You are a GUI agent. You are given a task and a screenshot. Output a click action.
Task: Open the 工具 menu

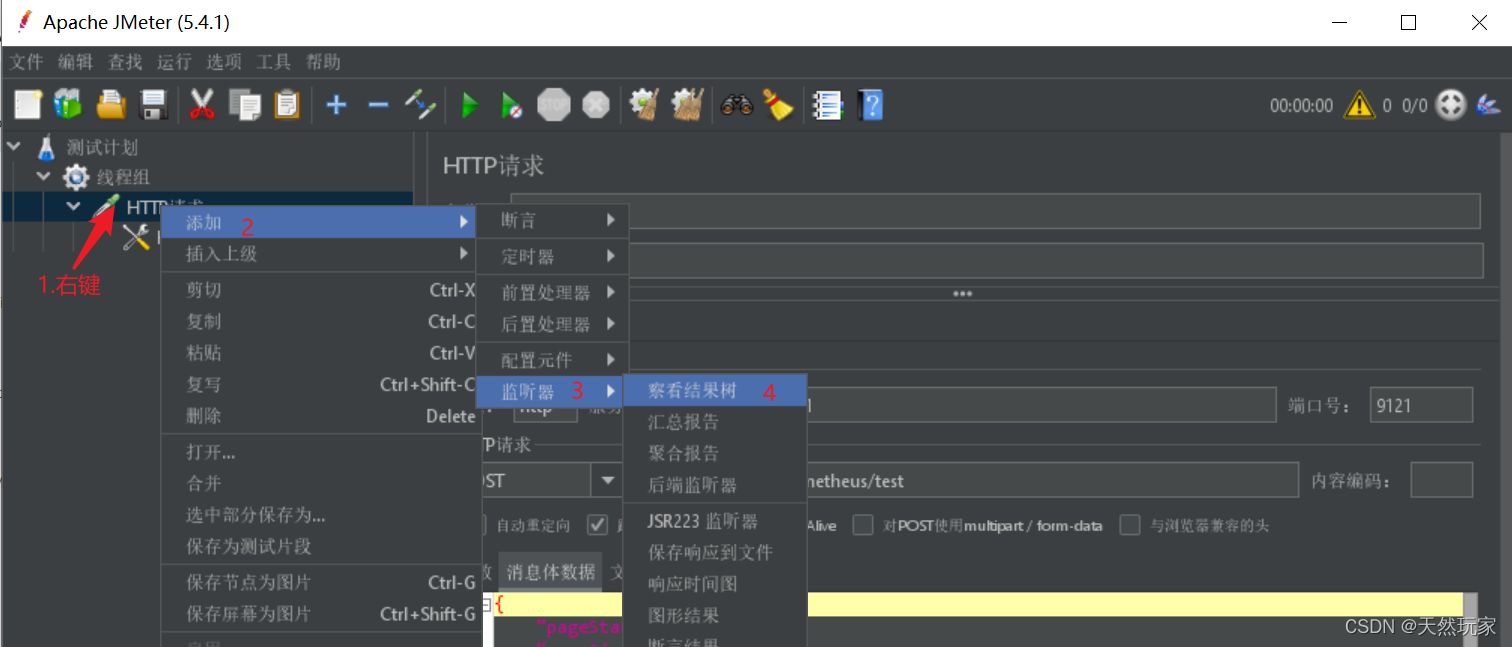[x=273, y=62]
